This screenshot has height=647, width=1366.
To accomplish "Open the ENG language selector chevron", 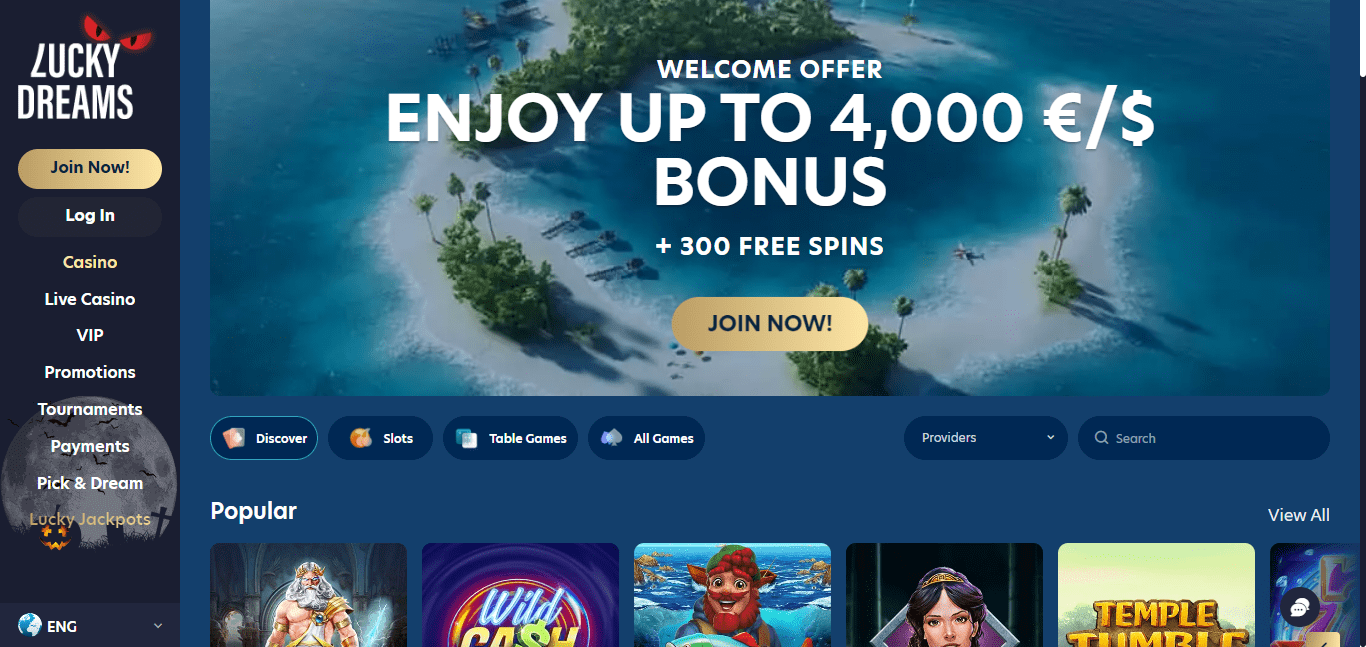I will [157, 626].
